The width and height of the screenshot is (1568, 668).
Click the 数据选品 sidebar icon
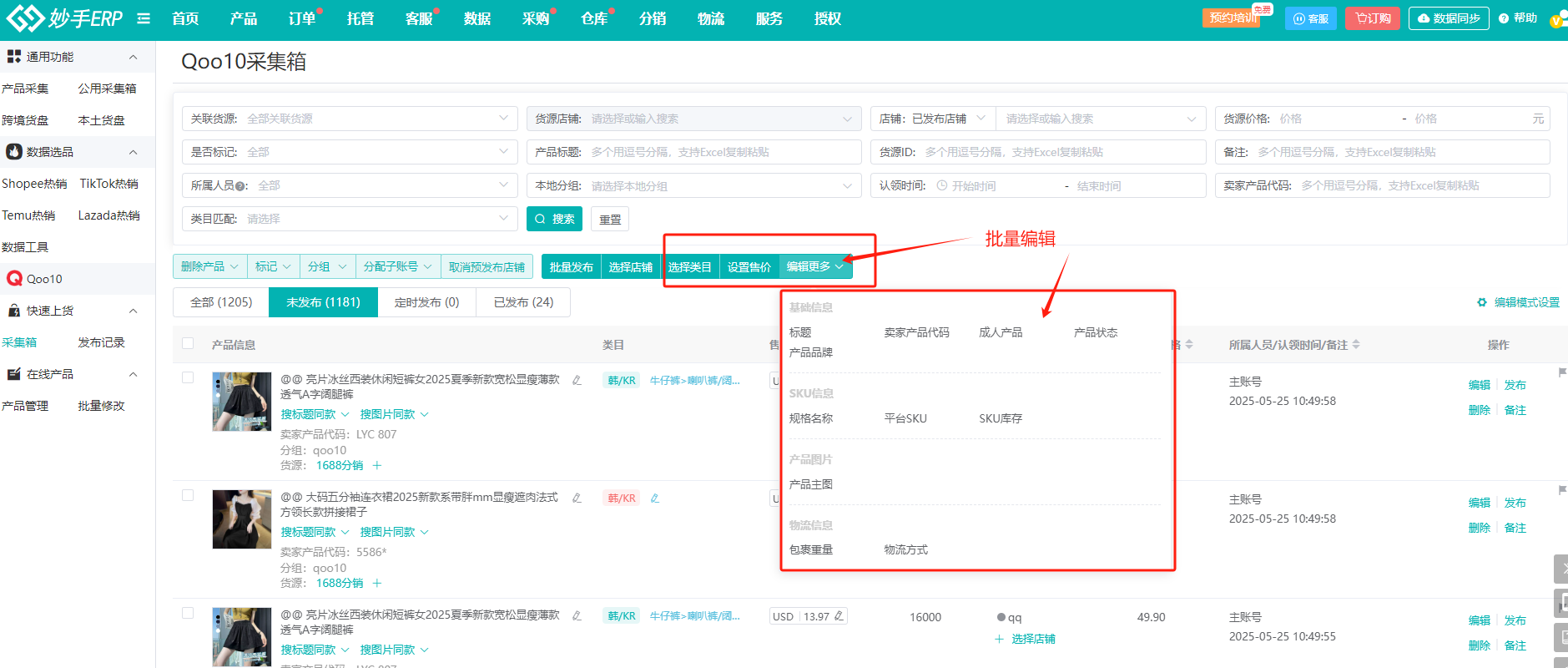(x=14, y=152)
